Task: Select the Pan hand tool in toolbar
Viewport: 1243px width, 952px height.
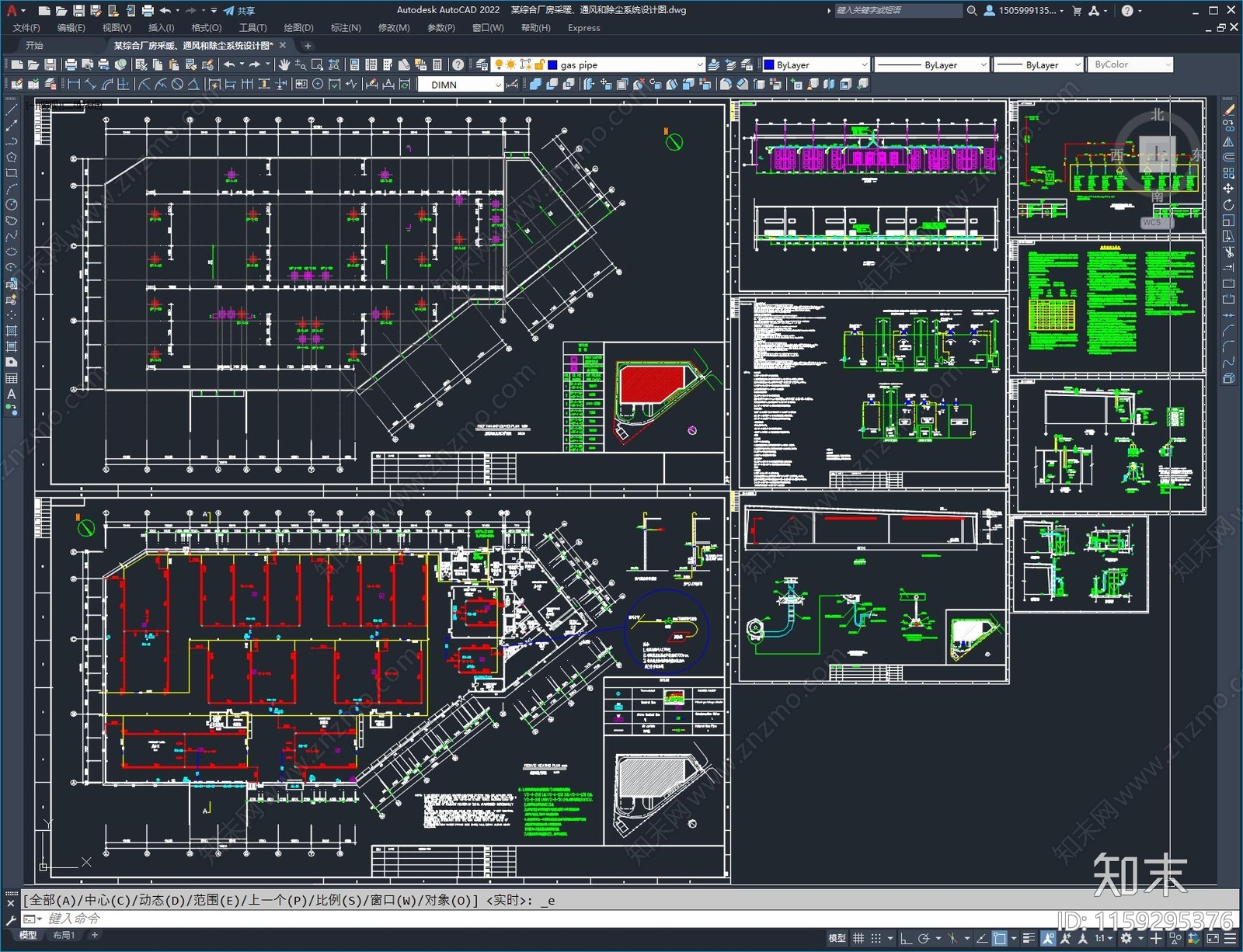Action: [x=284, y=64]
